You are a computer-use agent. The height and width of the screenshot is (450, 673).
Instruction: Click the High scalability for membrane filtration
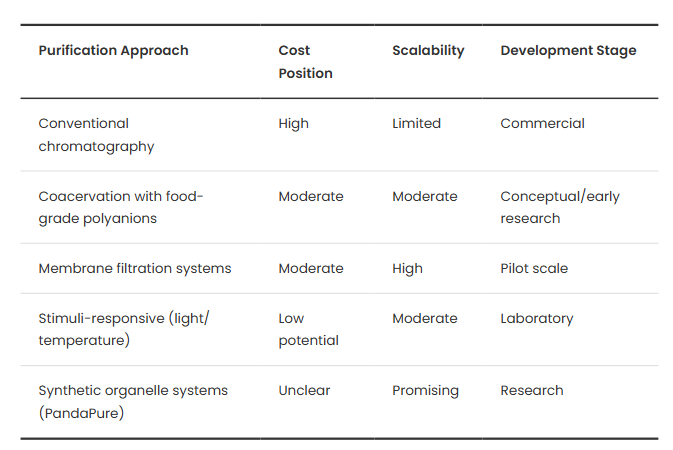click(x=407, y=269)
